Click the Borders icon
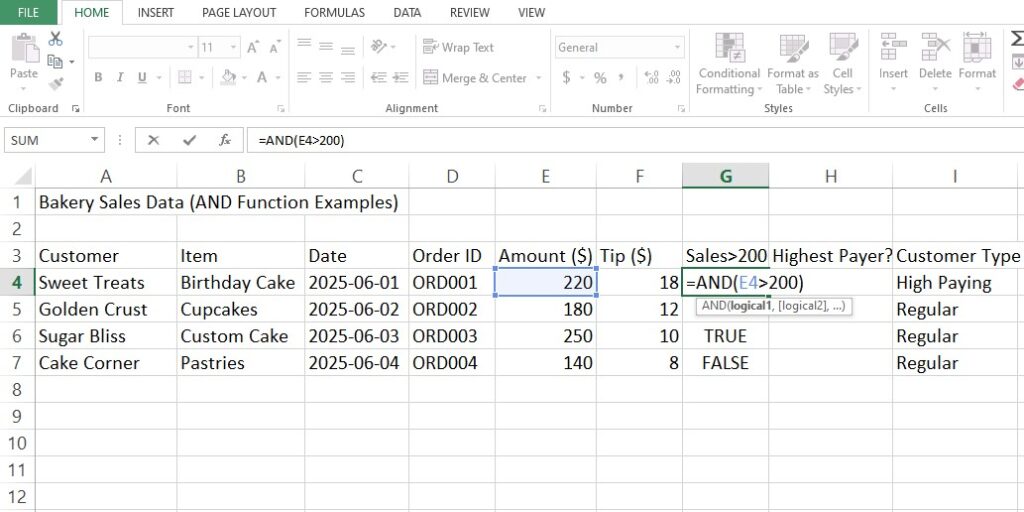This screenshot has width=1024, height=512. 185,78
